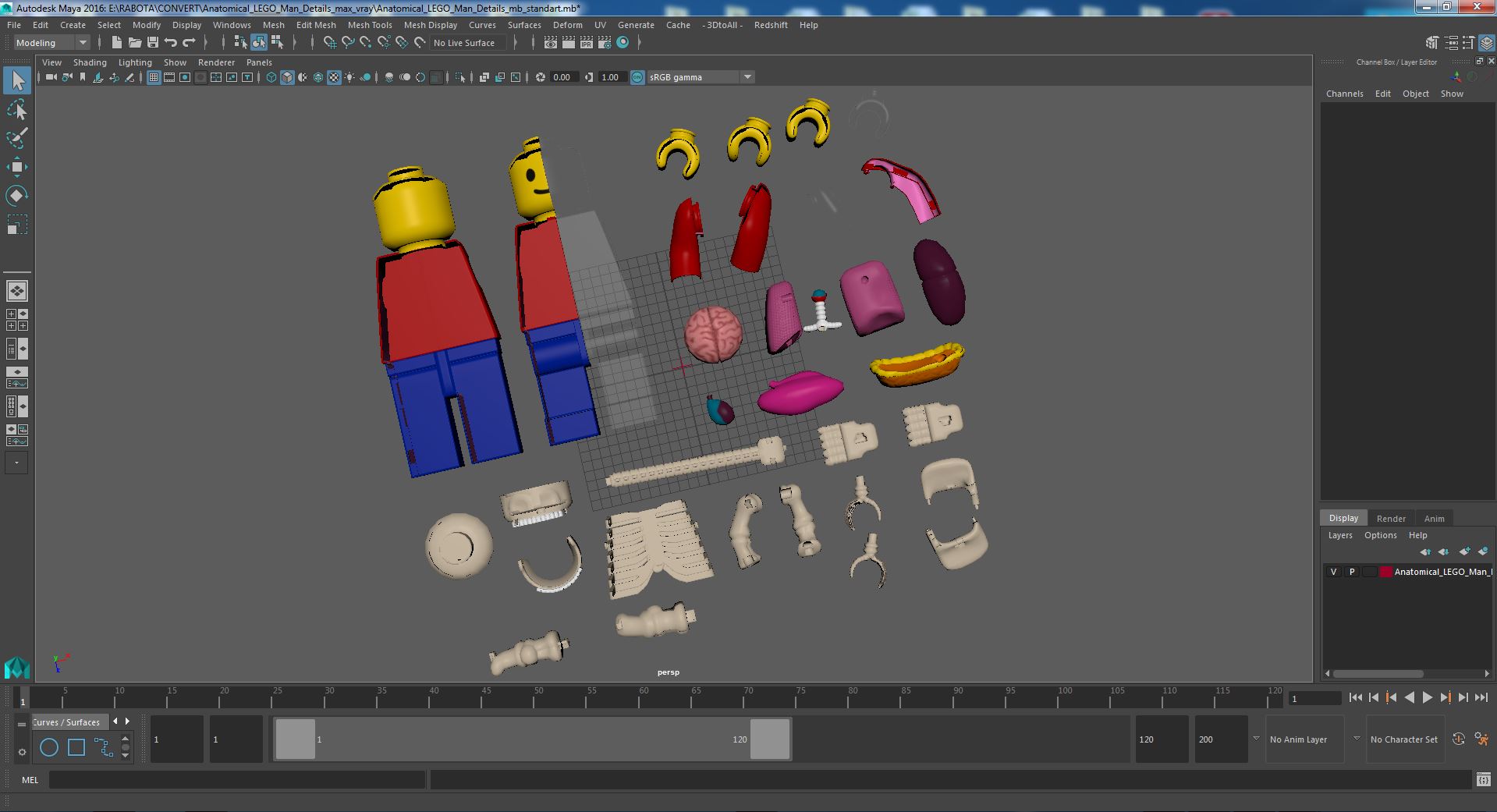The image size is (1497, 812).
Task: Toggle viewport grid display
Action: 154,77
